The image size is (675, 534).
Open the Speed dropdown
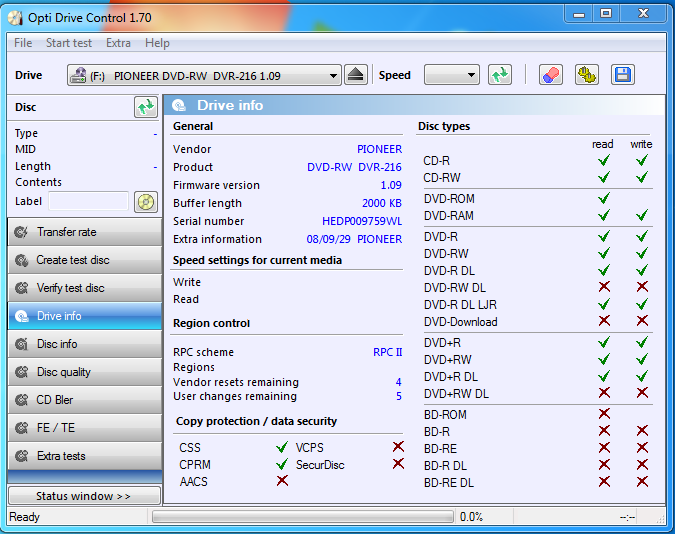(x=452, y=75)
